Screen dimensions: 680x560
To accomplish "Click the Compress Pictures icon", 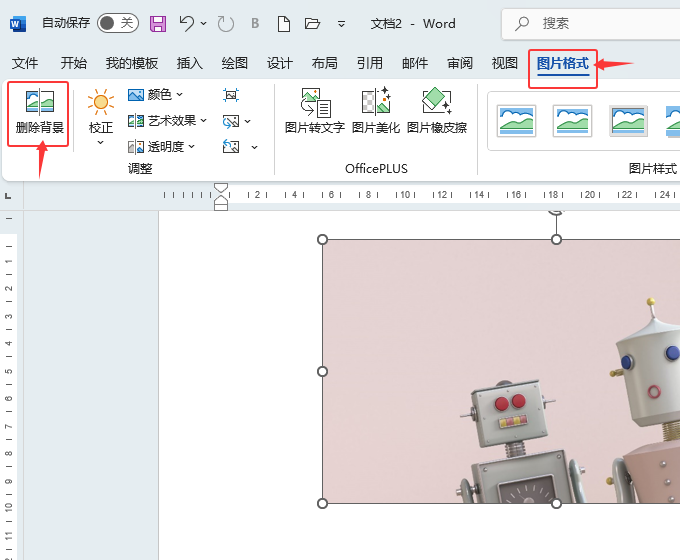I will [231, 95].
